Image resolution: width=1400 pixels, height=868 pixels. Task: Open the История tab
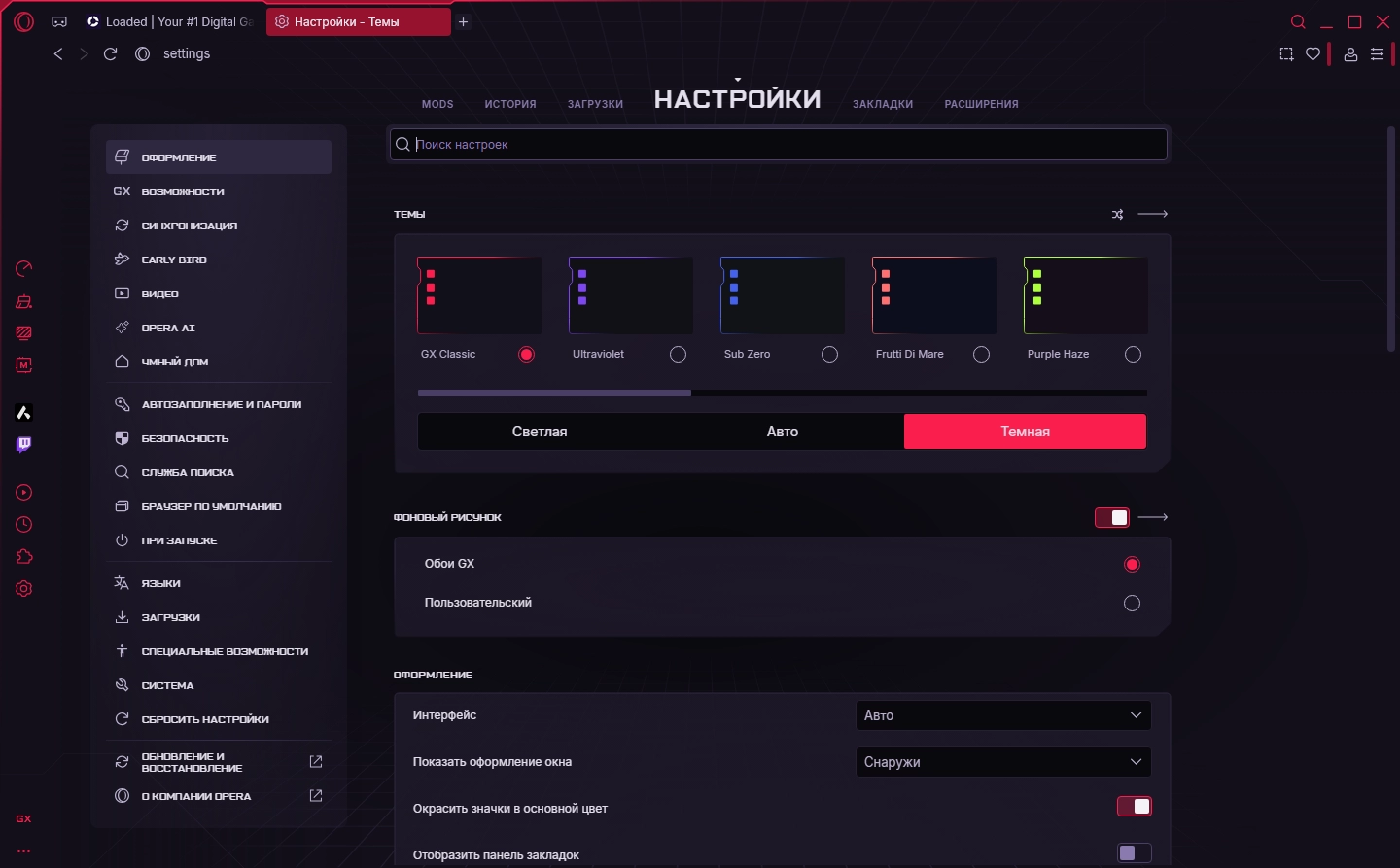[510, 104]
